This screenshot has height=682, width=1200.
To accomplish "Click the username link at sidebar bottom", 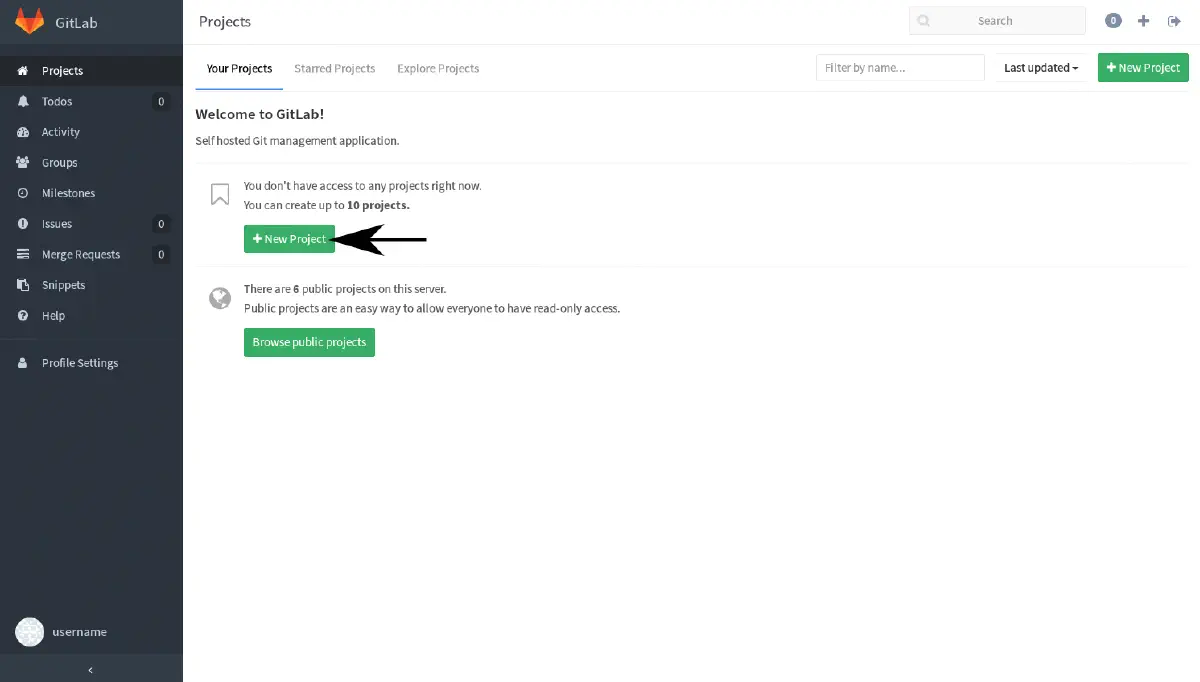I will [x=79, y=632].
